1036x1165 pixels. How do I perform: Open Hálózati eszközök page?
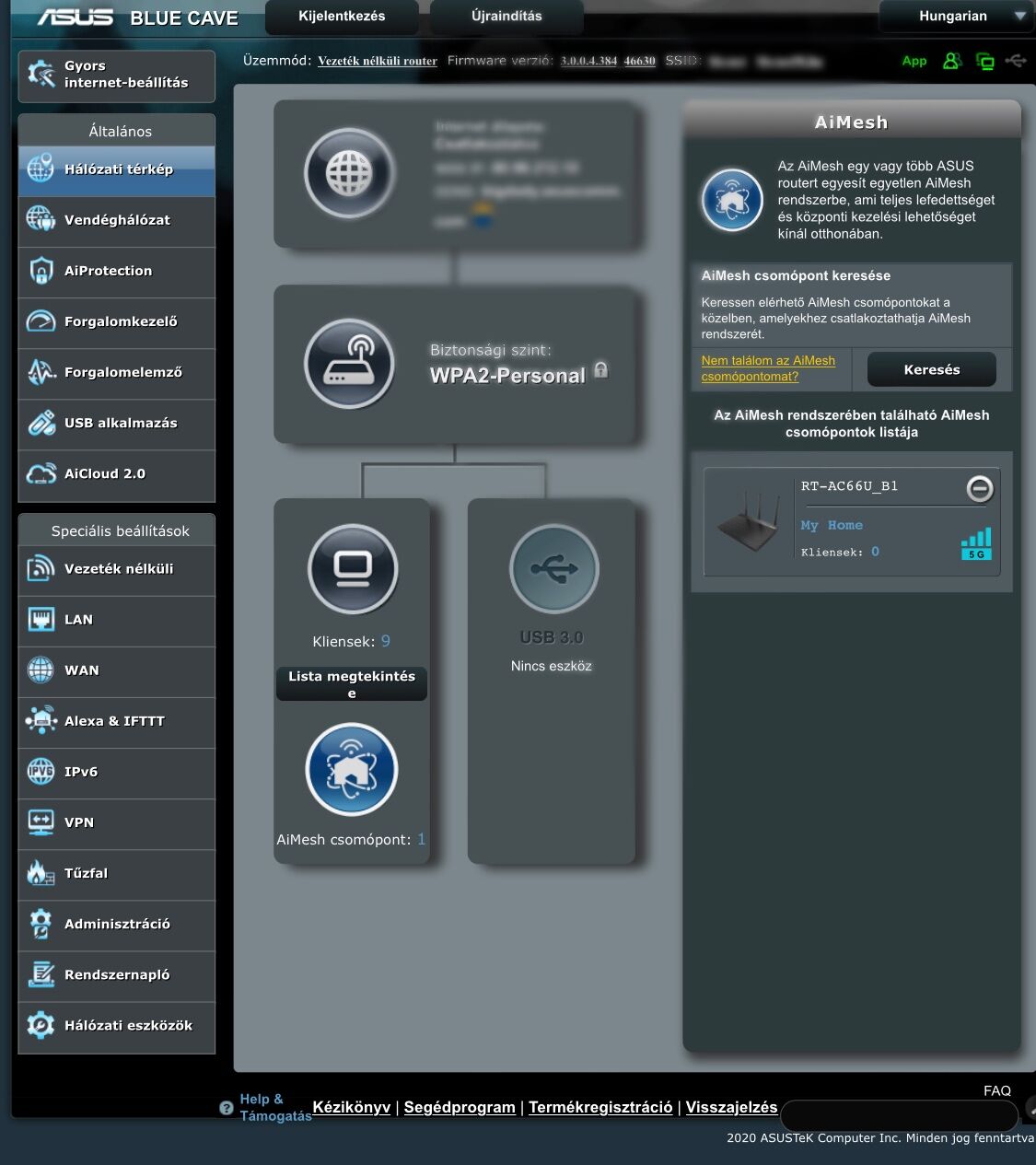117,1027
